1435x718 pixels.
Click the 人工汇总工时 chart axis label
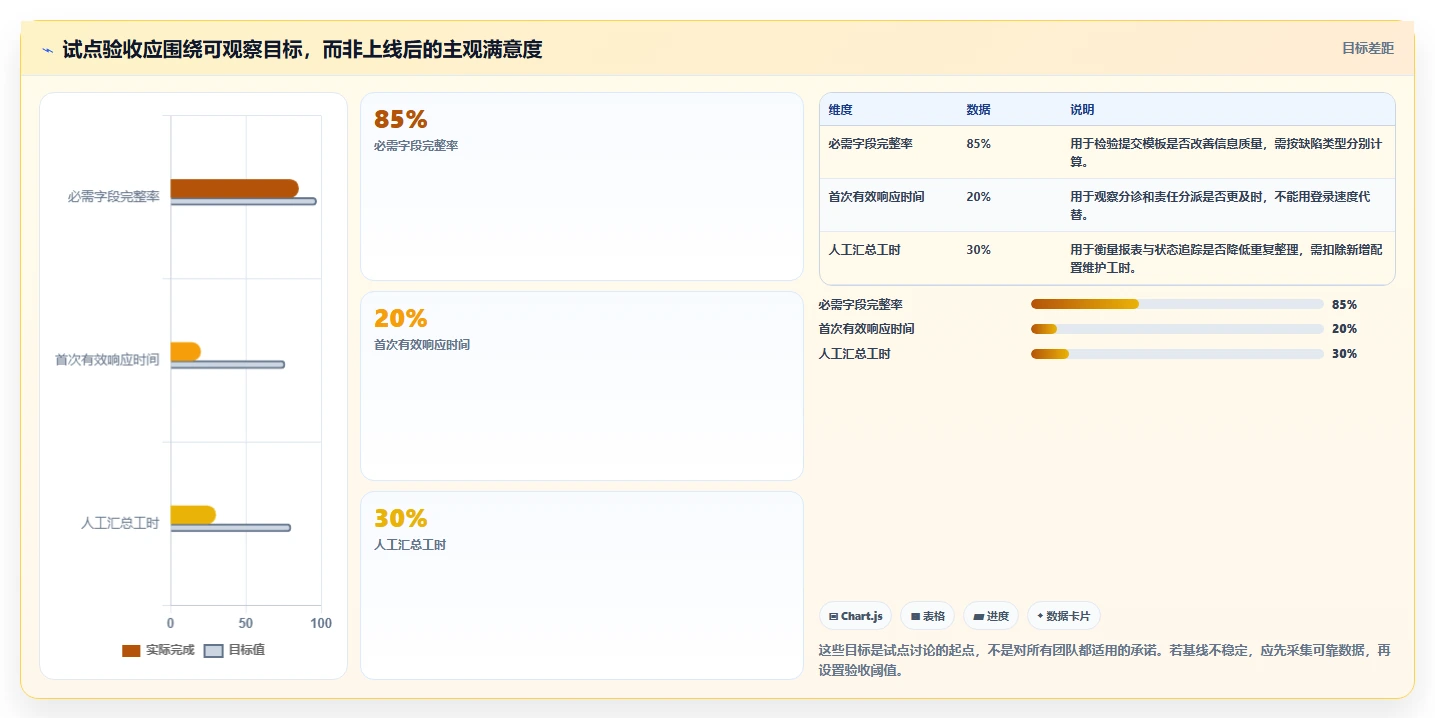[x=120, y=523]
